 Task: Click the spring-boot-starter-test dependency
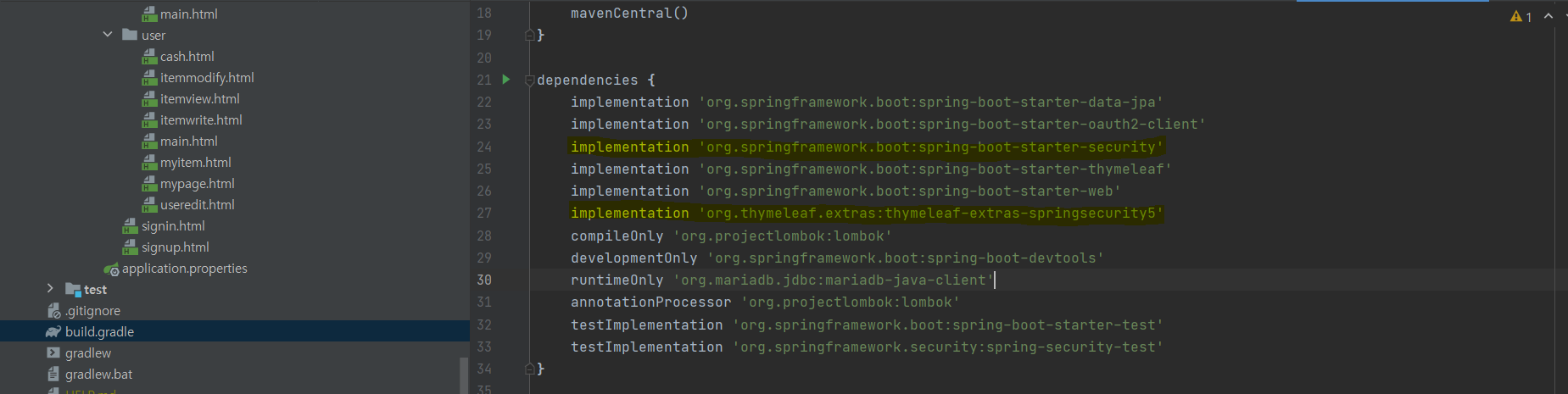867,325
